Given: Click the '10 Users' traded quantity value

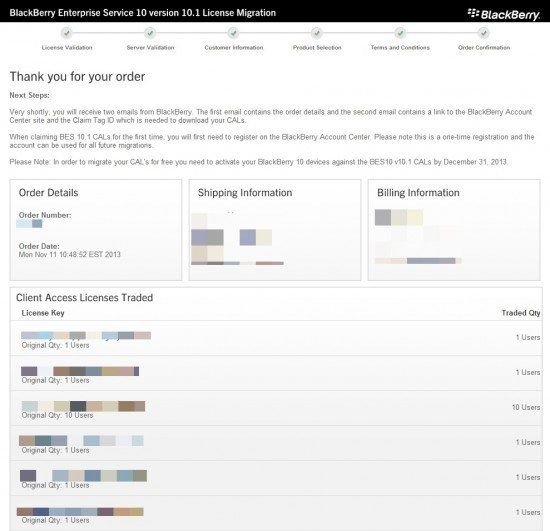Looking at the screenshot, I should click(526, 407).
